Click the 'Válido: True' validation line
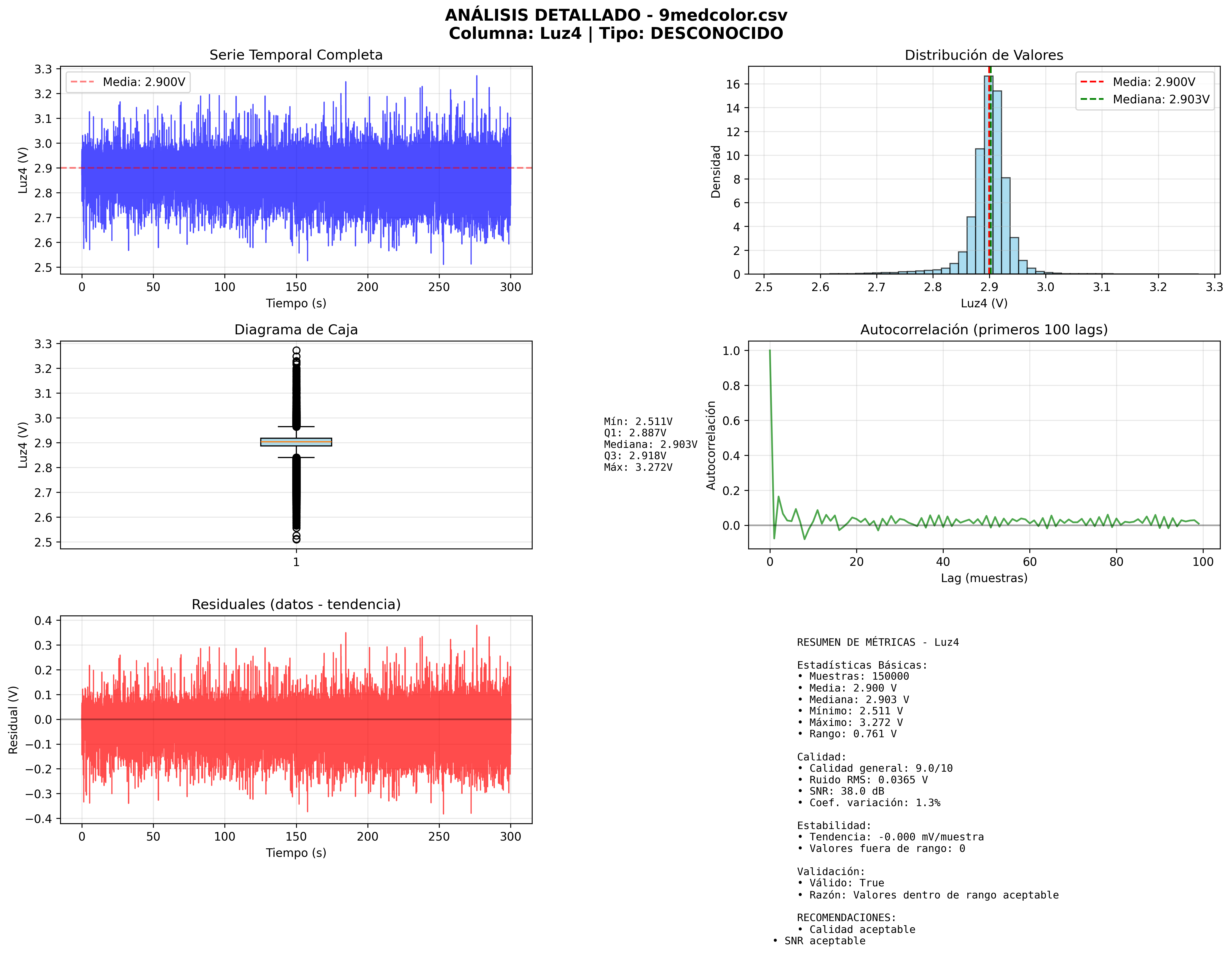The image size is (1232, 966). 841,883
